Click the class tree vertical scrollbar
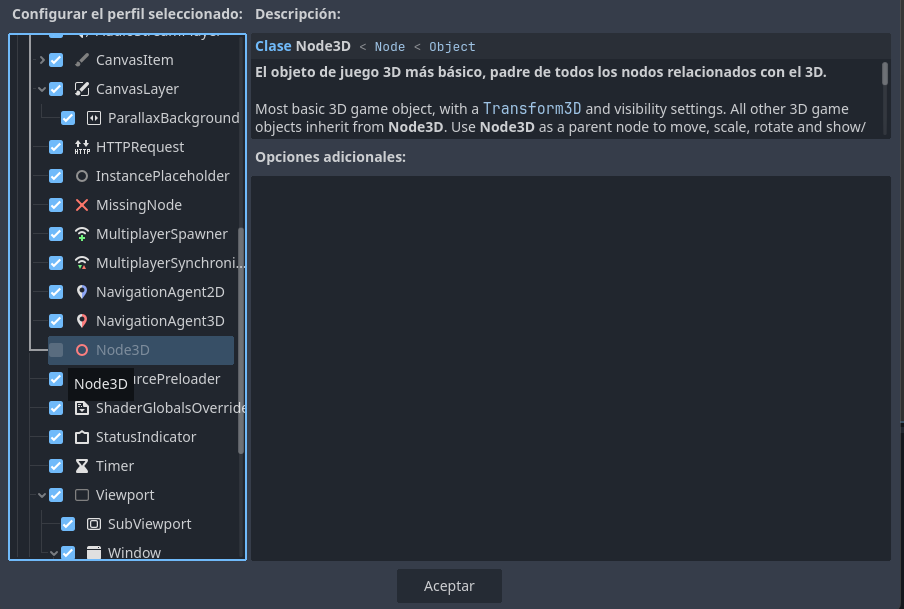Screen dimensions: 904x609 (x=241, y=340)
